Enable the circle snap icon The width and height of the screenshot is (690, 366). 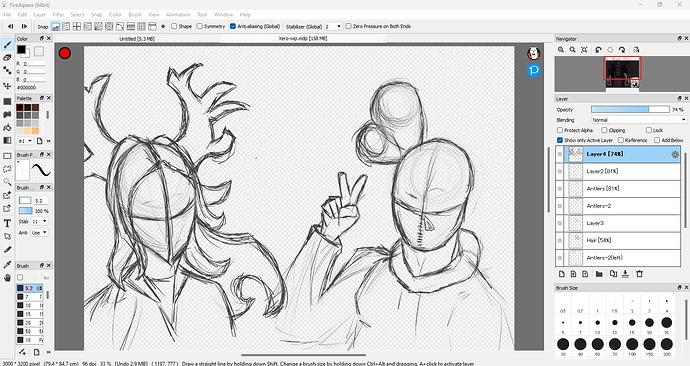109,26
